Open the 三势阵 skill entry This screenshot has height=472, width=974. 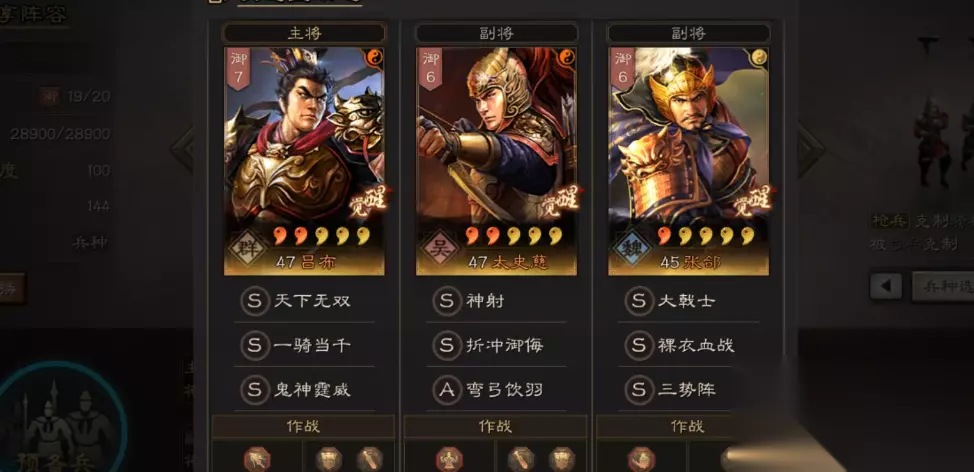(688, 390)
